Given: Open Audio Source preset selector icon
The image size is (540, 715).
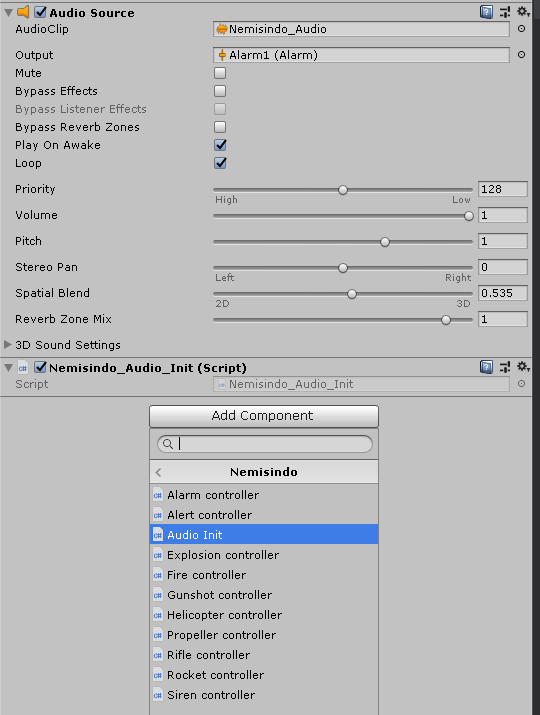Looking at the screenshot, I should click(504, 12).
